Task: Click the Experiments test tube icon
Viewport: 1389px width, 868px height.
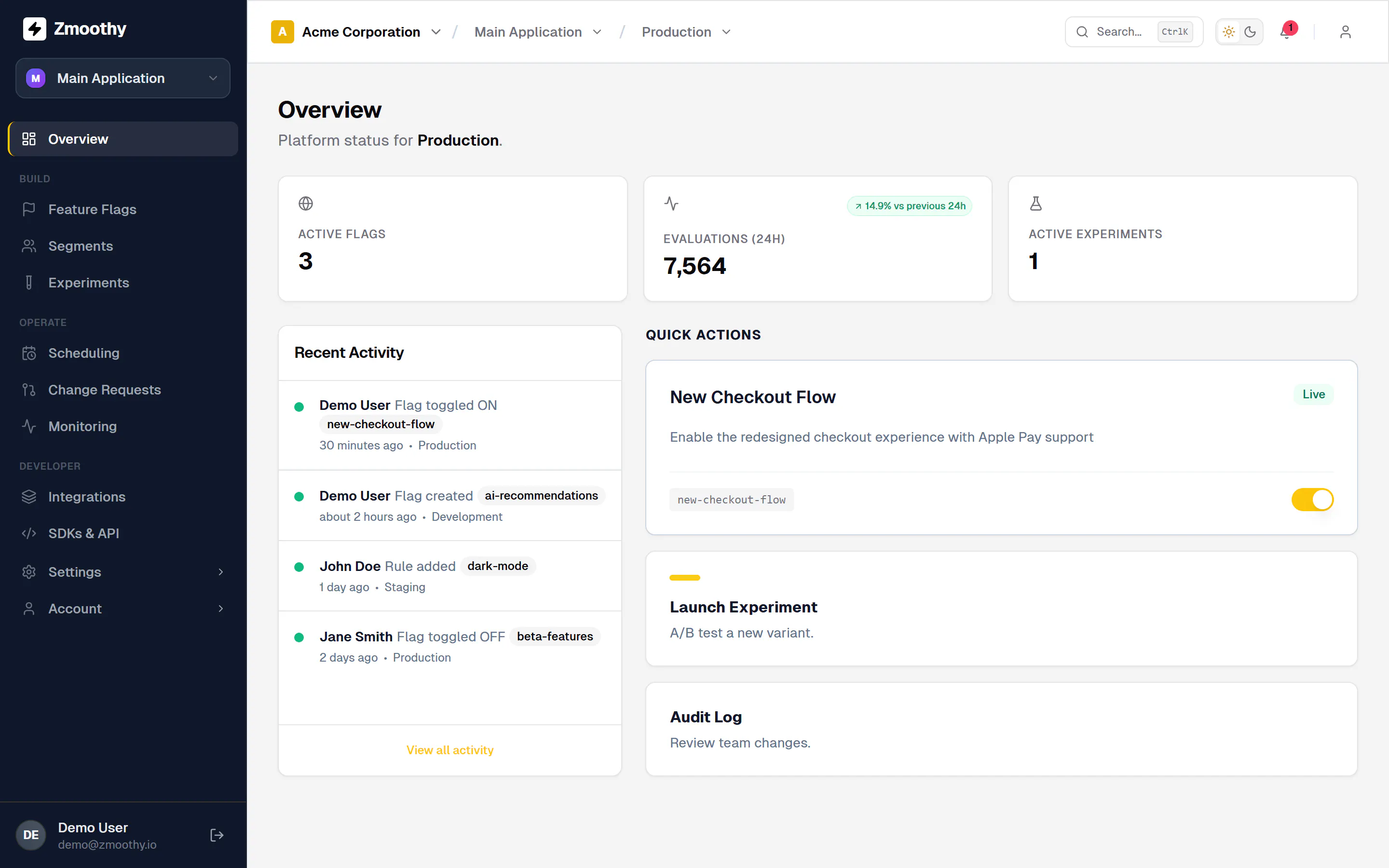Action: (x=29, y=283)
